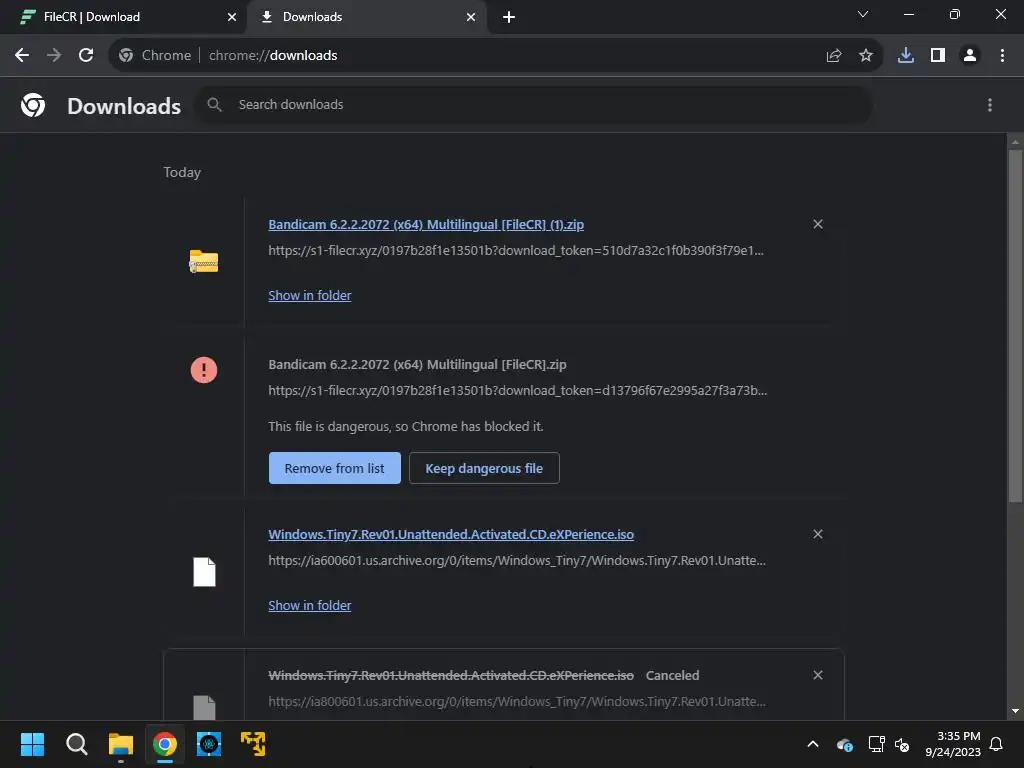Open Windows.Tiny7 eXPerience.iso download link

click(x=451, y=535)
